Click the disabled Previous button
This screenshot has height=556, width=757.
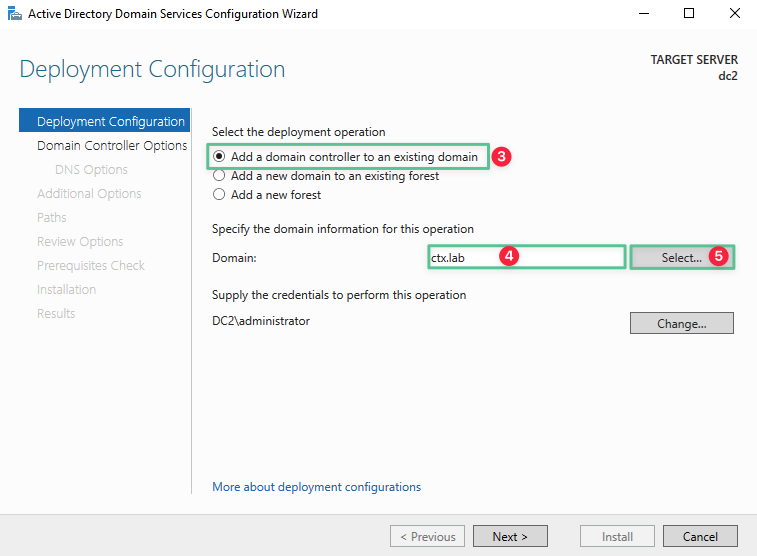tap(427, 537)
